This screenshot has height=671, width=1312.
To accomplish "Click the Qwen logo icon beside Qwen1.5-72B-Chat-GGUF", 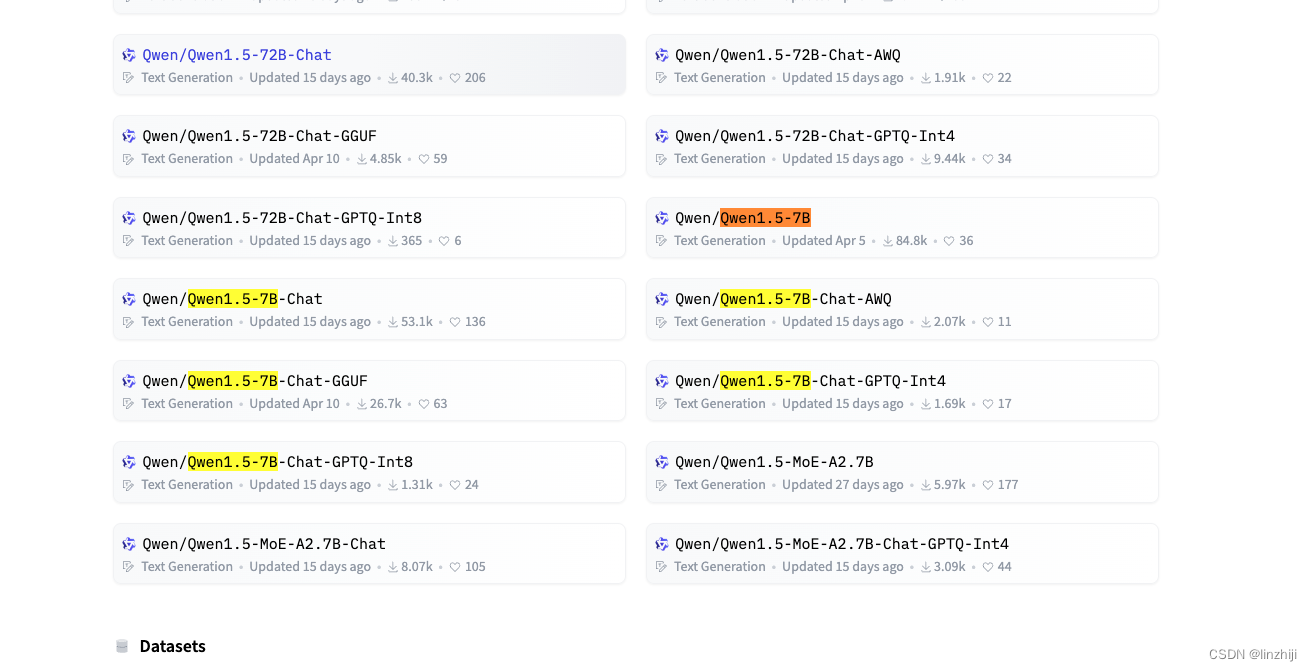I will (129, 136).
